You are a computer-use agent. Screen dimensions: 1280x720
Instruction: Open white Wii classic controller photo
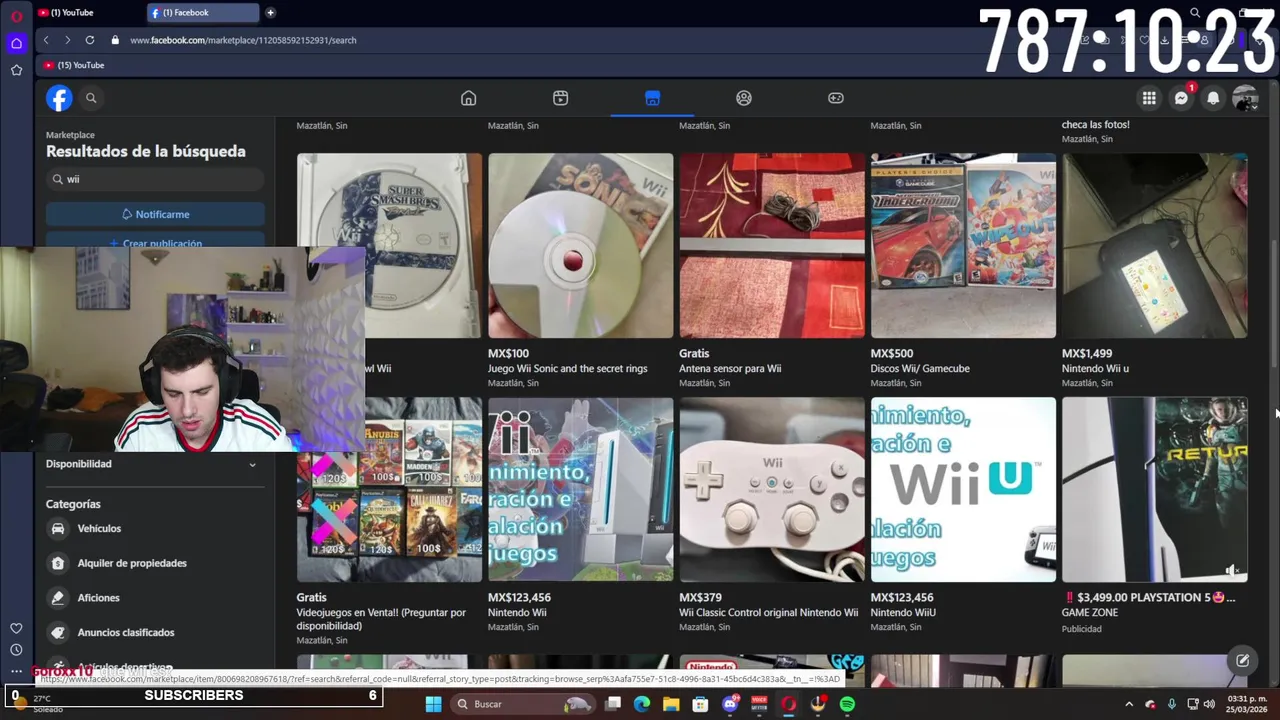coord(772,490)
